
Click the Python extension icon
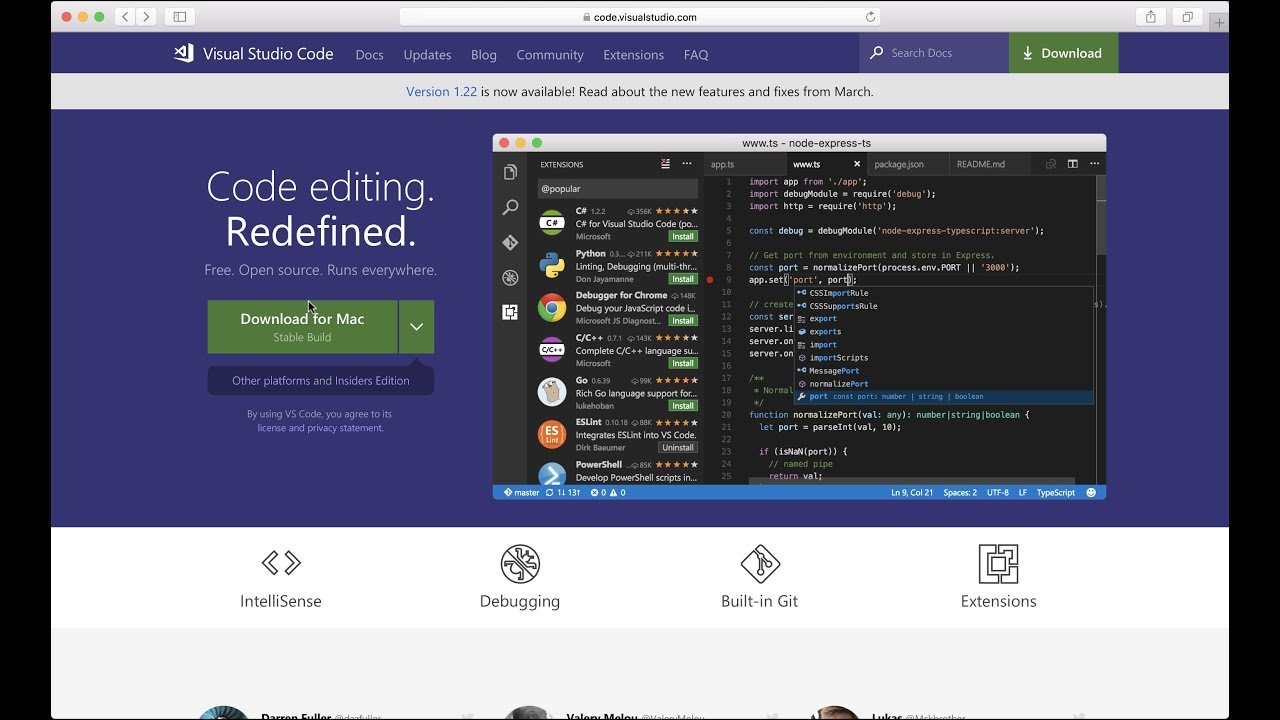coord(552,265)
